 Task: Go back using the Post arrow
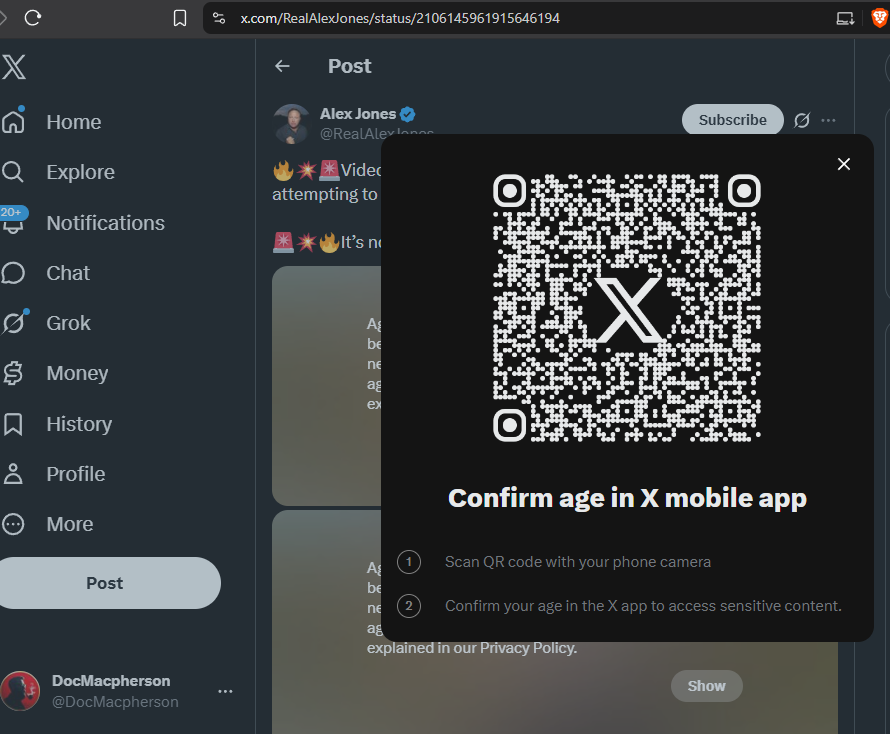pyautogui.click(x=282, y=66)
